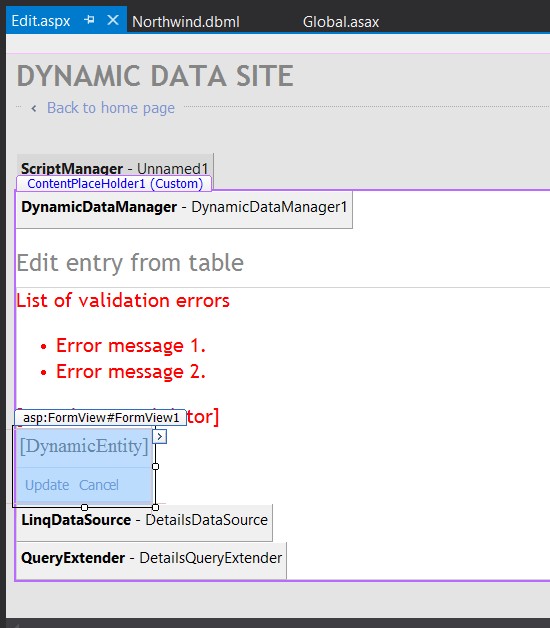Click the ContentPlaceHolder1 (Custom) label
The width and height of the screenshot is (550, 628).
[115, 183]
